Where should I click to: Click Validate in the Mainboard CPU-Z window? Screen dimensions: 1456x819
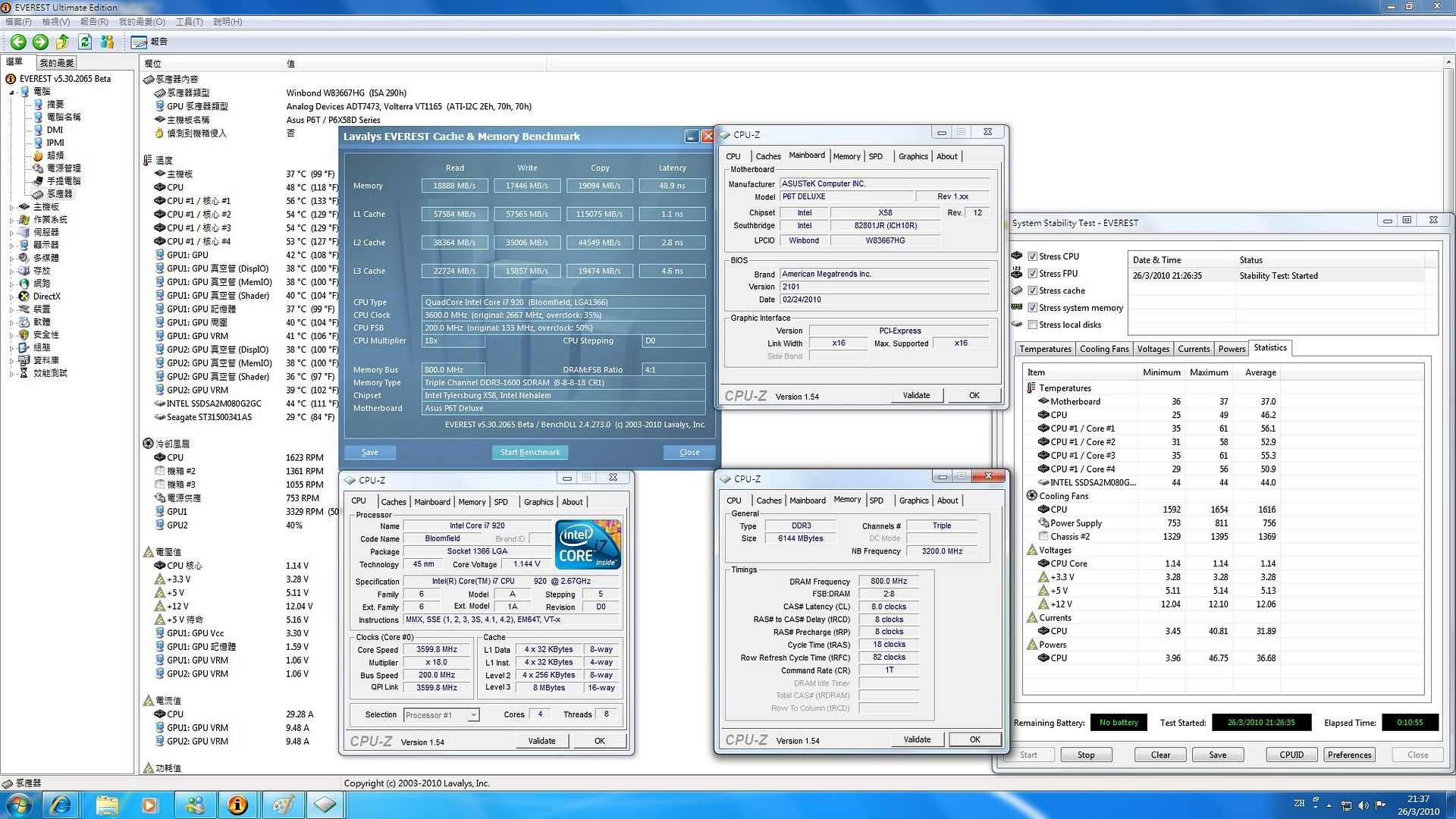pyautogui.click(x=916, y=395)
